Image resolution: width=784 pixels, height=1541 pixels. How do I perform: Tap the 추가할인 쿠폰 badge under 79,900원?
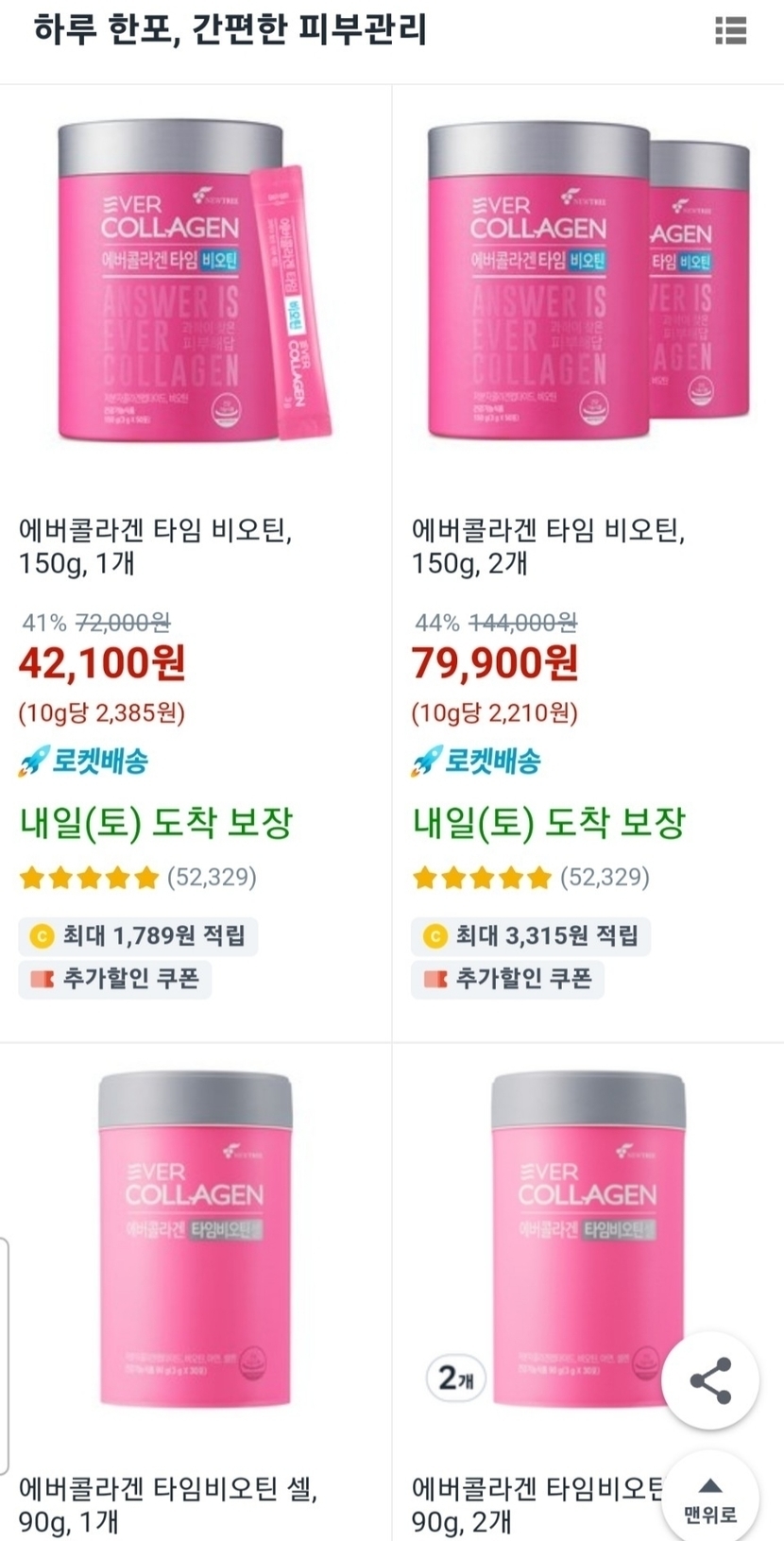507,979
